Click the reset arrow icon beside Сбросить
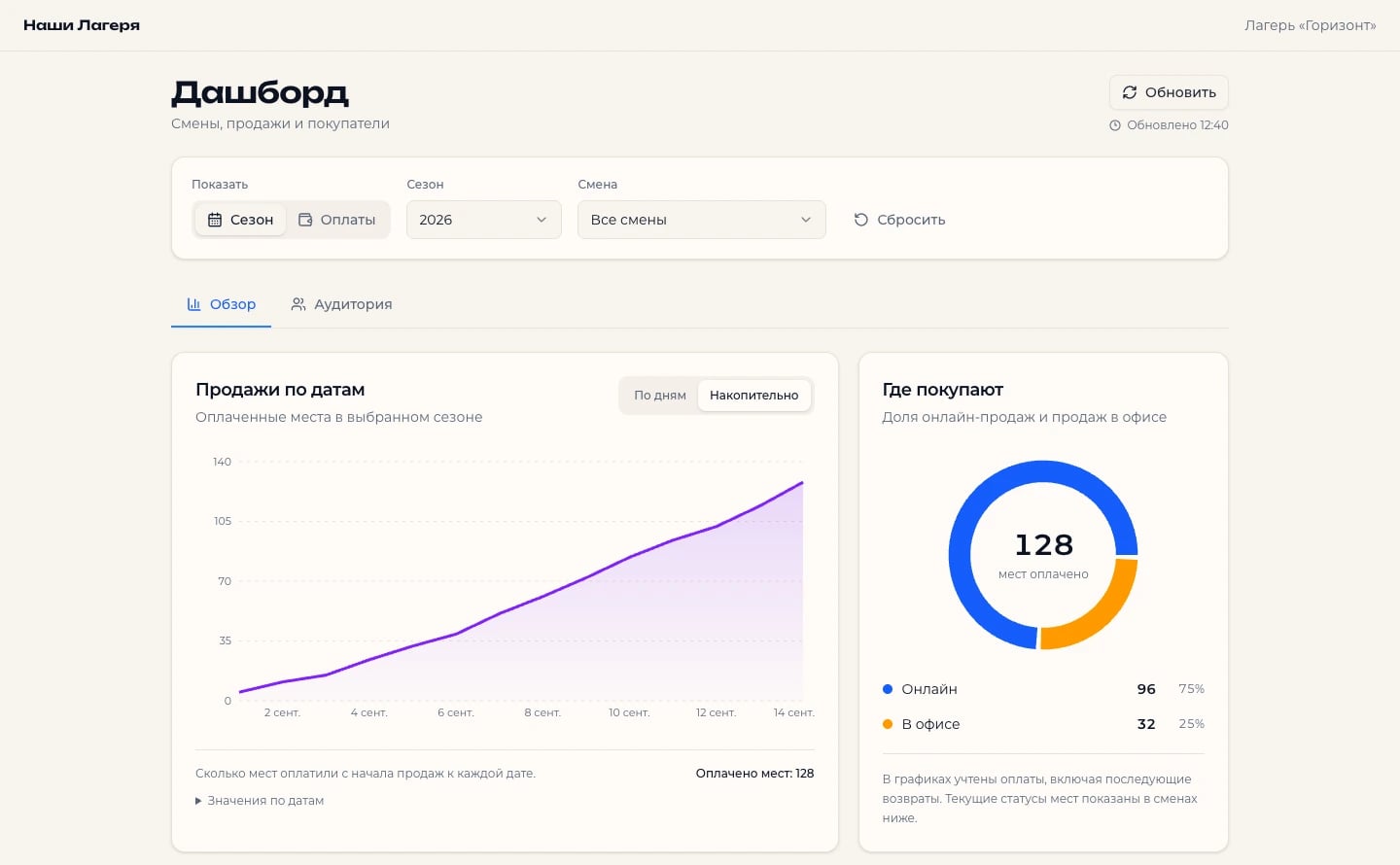 coord(860,220)
